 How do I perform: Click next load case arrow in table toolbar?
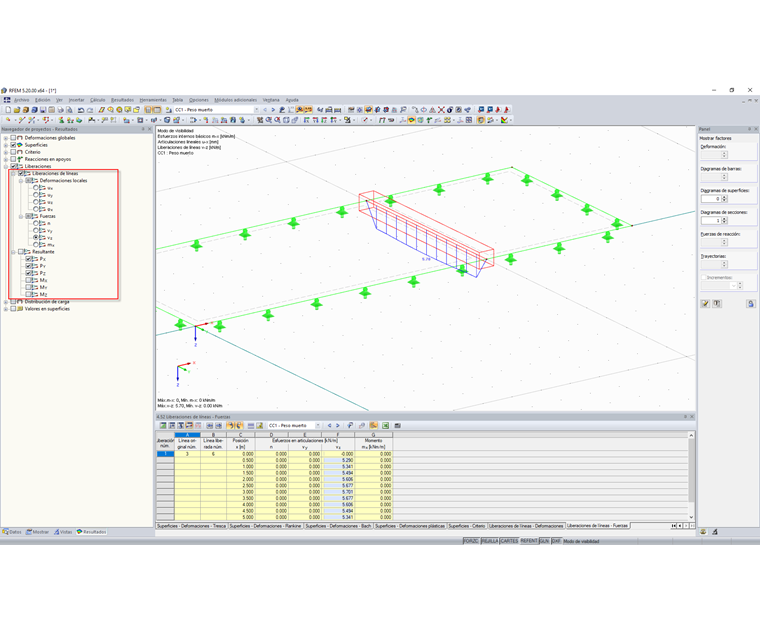tap(338, 426)
